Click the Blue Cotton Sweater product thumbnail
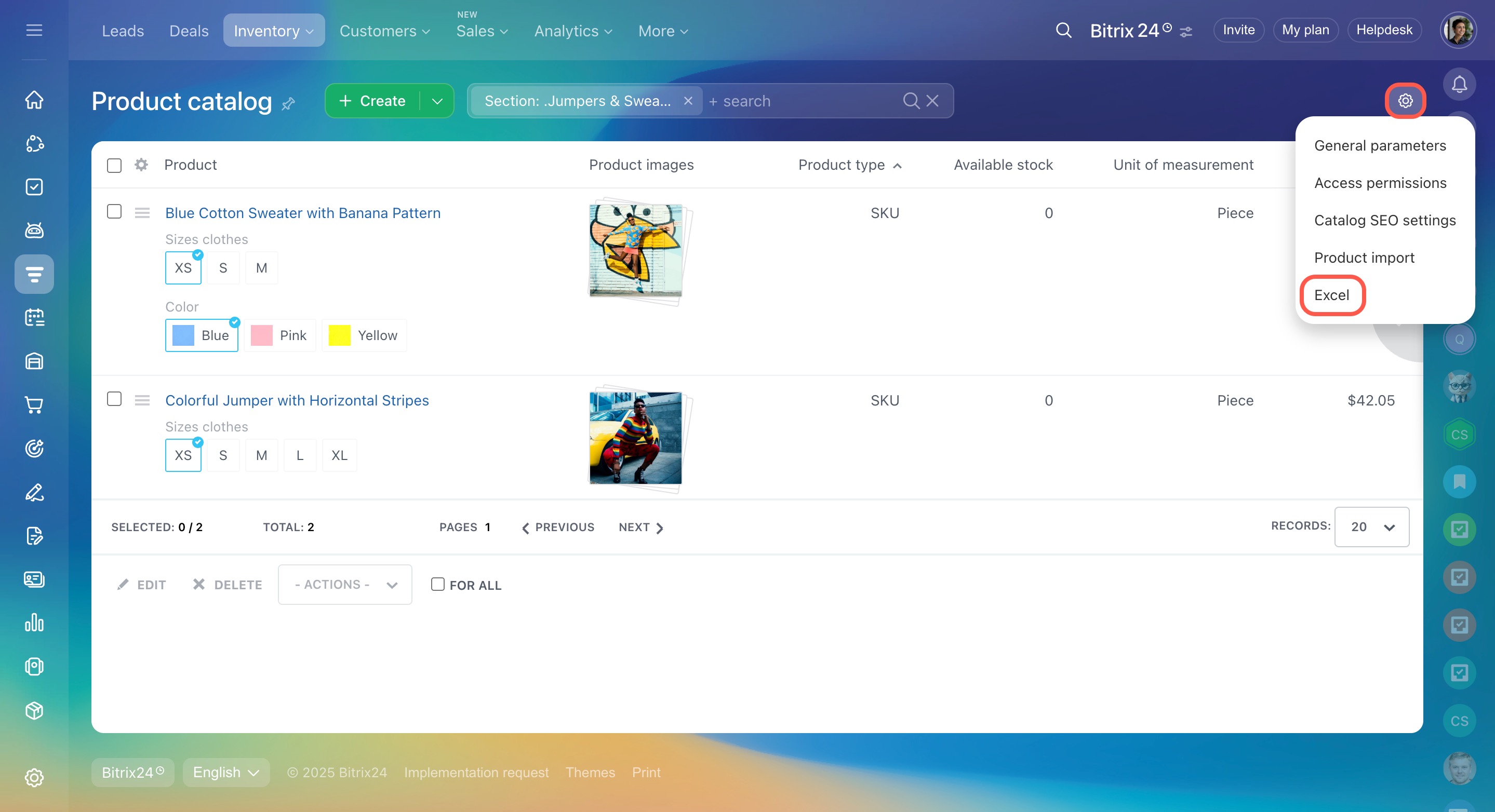This screenshot has width=1495, height=812. coord(635,249)
